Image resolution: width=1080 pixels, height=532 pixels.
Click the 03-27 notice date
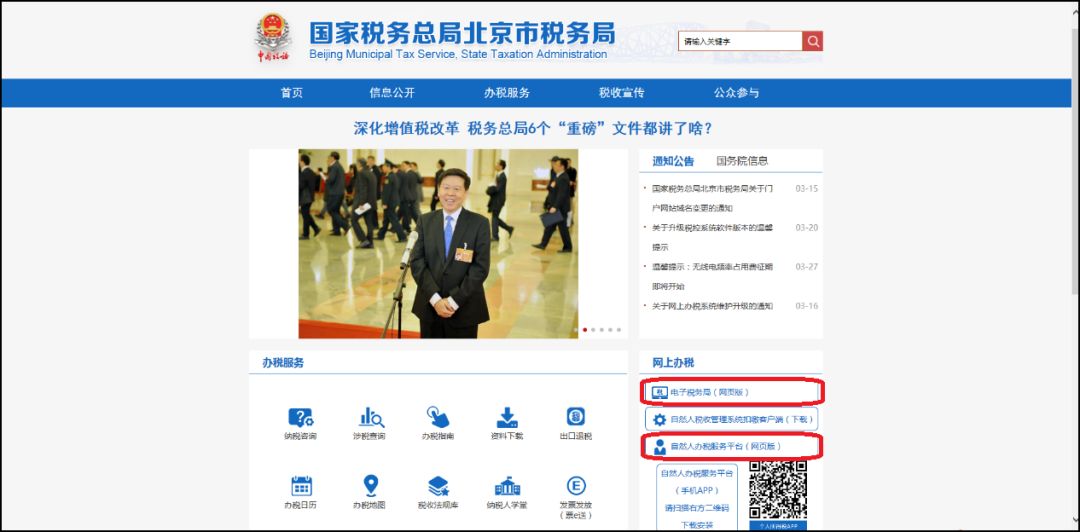[x=807, y=267]
